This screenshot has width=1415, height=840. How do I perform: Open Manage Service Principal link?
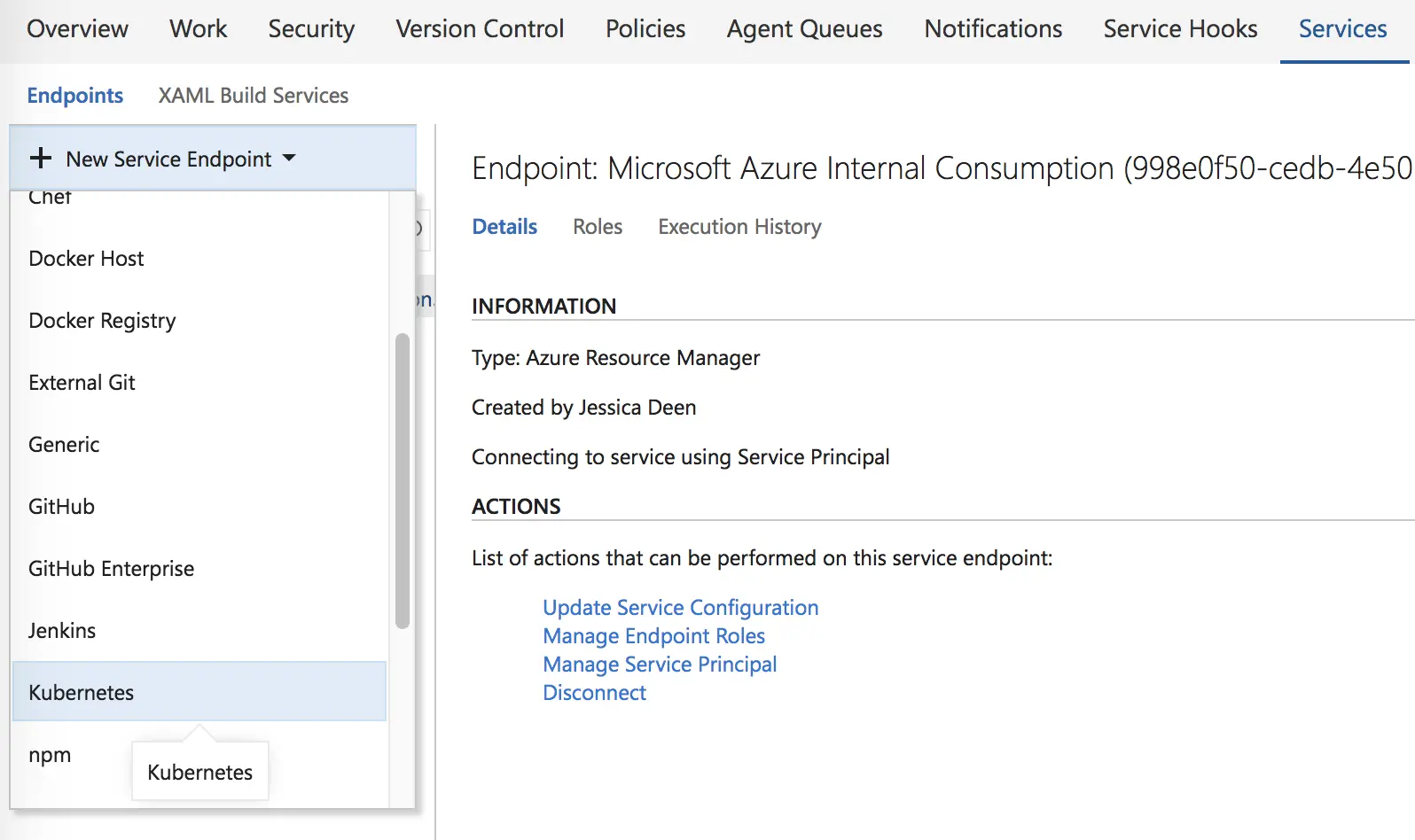(660, 665)
